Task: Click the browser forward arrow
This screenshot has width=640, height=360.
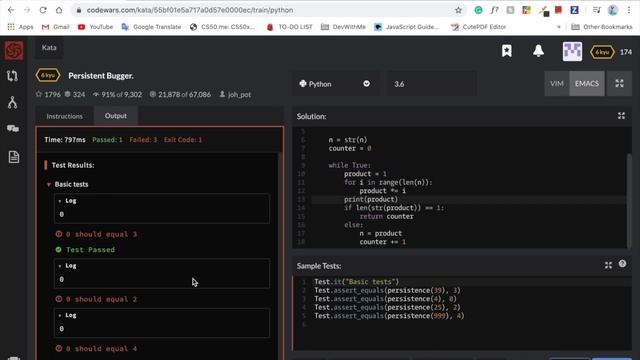Action: coord(27,10)
